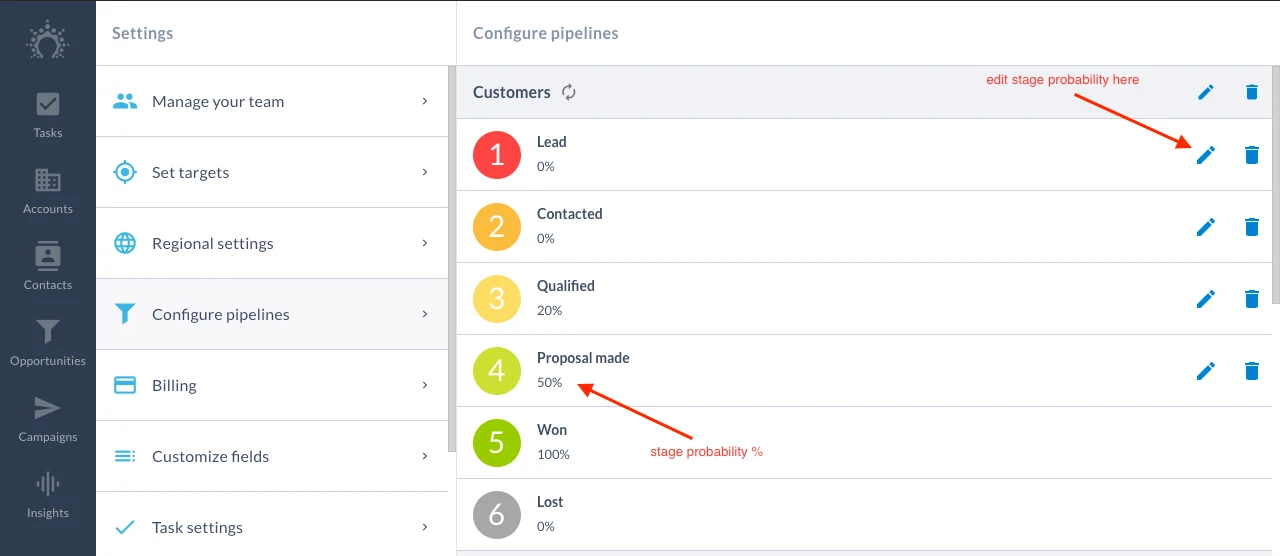The height and width of the screenshot is (556, 1280).
Task: Go to Accounts in sidebar
Action: pos(48,191)
